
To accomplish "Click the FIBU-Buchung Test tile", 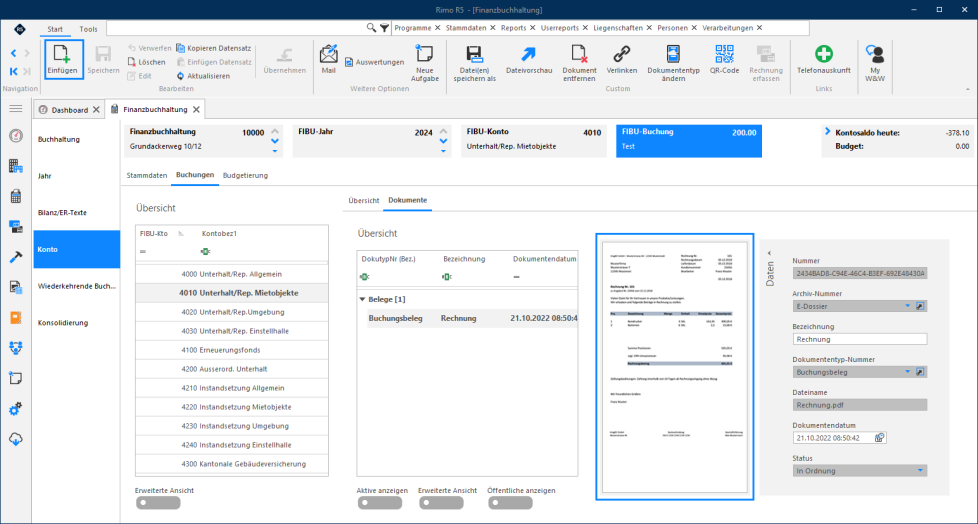I will 689,140.
